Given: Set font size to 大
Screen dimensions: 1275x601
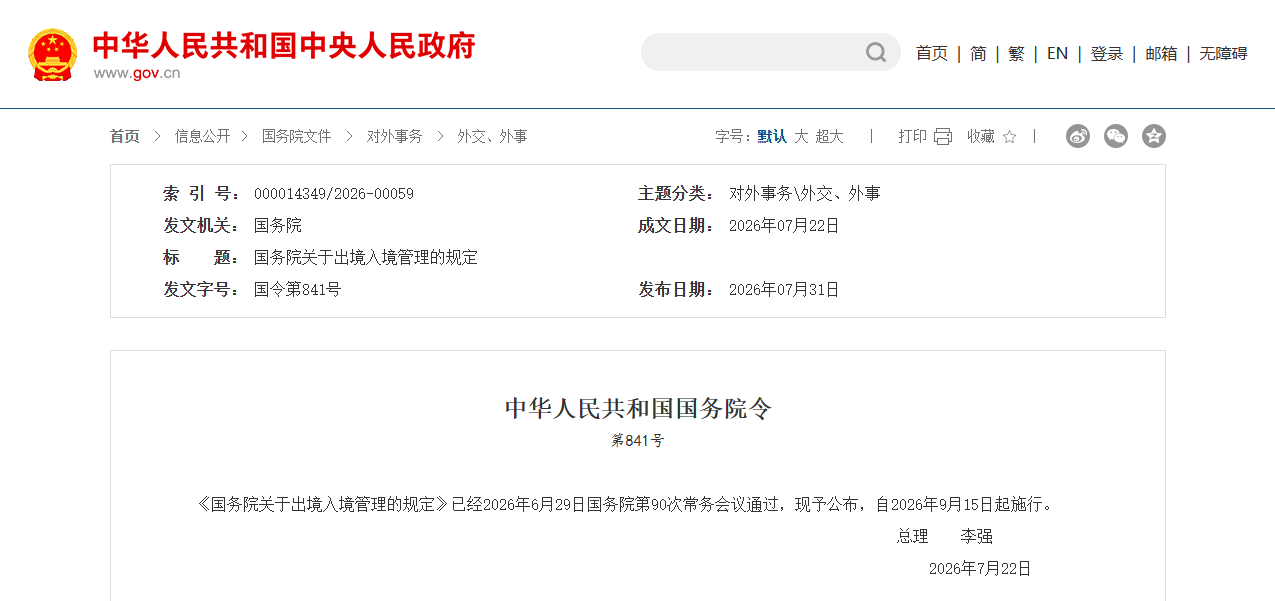Looking at the screenshot, I should pos(801,137).
